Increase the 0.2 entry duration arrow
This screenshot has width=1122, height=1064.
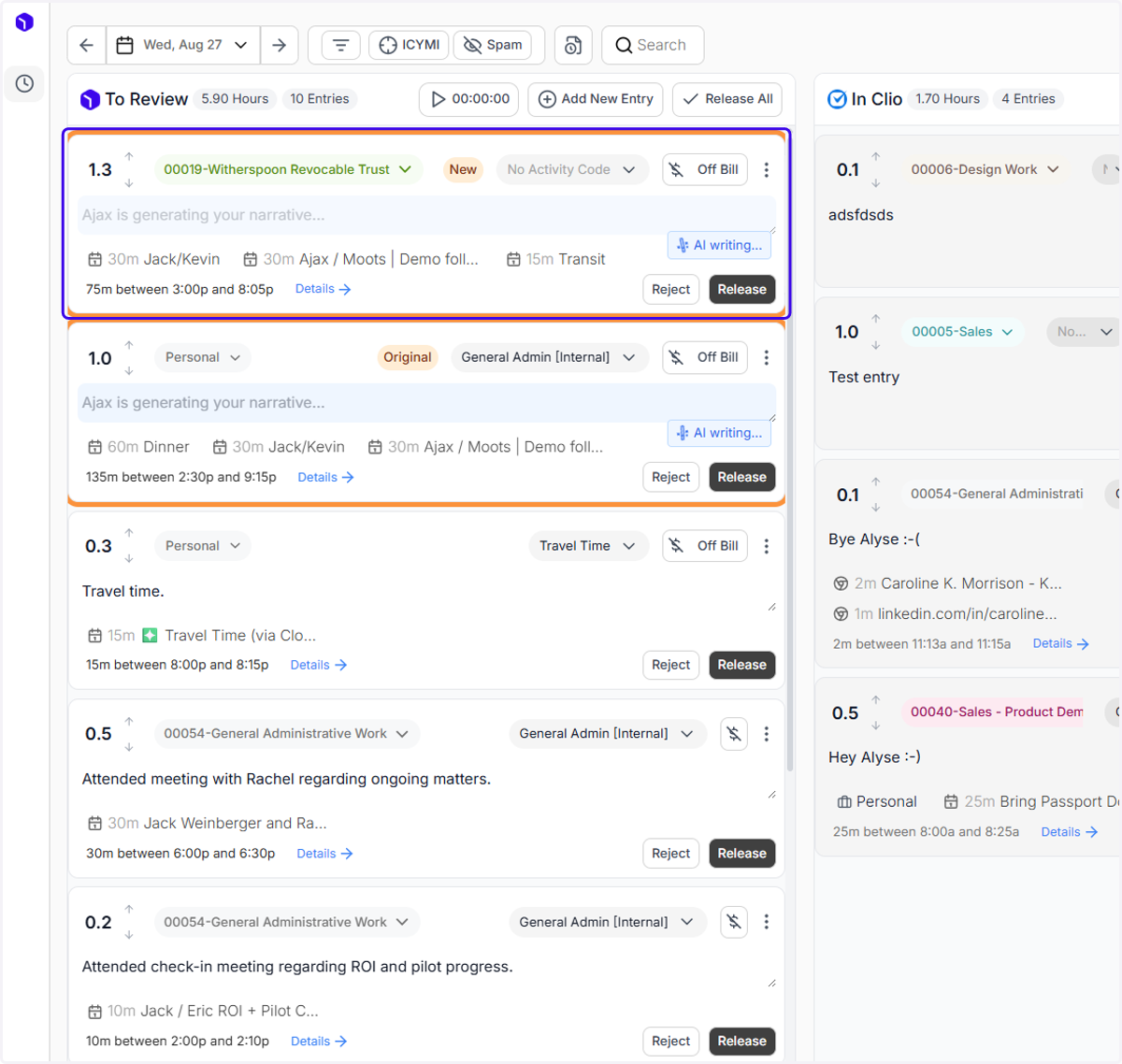point(129,909)
